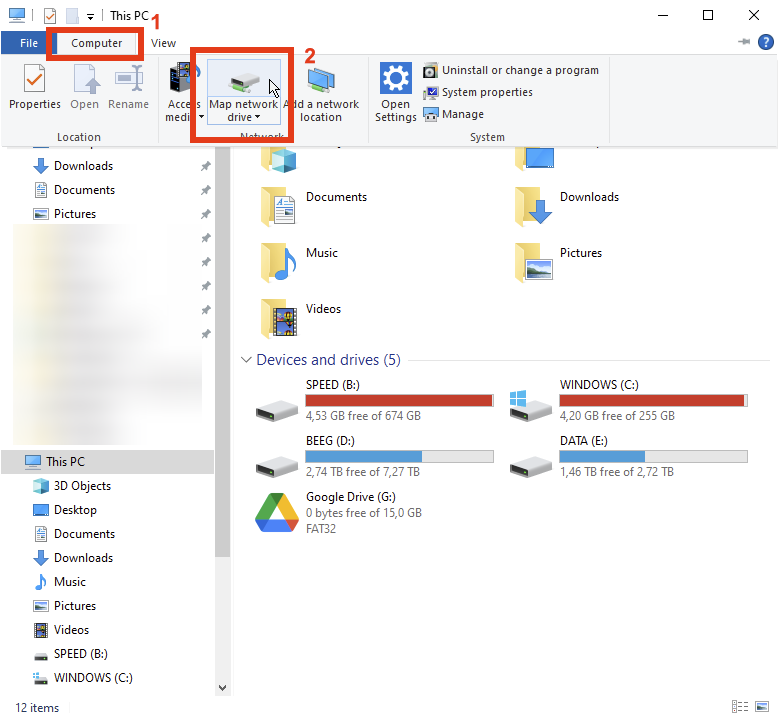778x720 pixels.
Task: Open Settings via the gear icon
Action: pyautogui.click(x=395, y=78)
